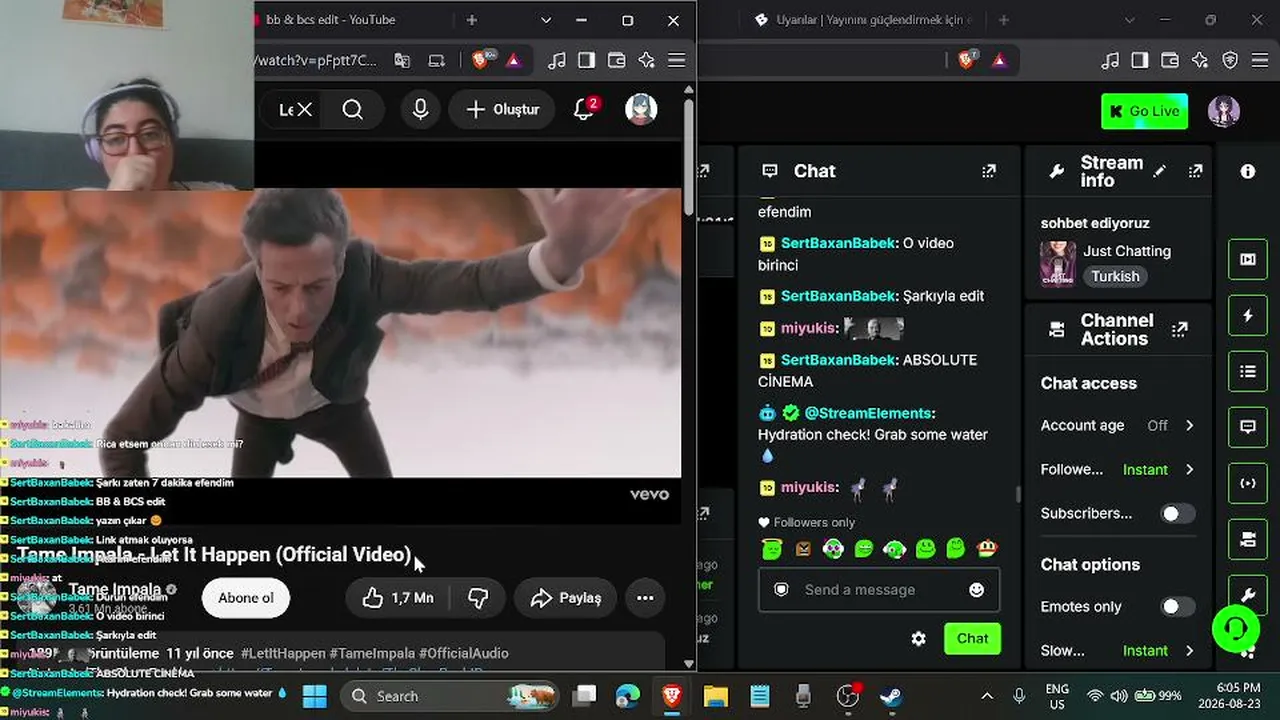Open more actions menu beside Paylaş
The width and height of the screenshot is (1280, 720).
[645, 598]
